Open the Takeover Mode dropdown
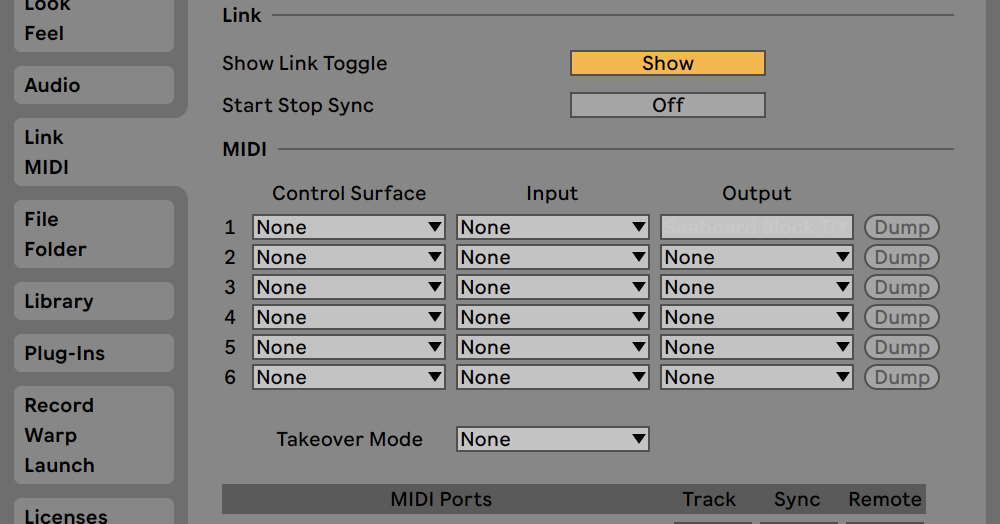Screen dimensions: 1000x524 (x=553, y=439)
